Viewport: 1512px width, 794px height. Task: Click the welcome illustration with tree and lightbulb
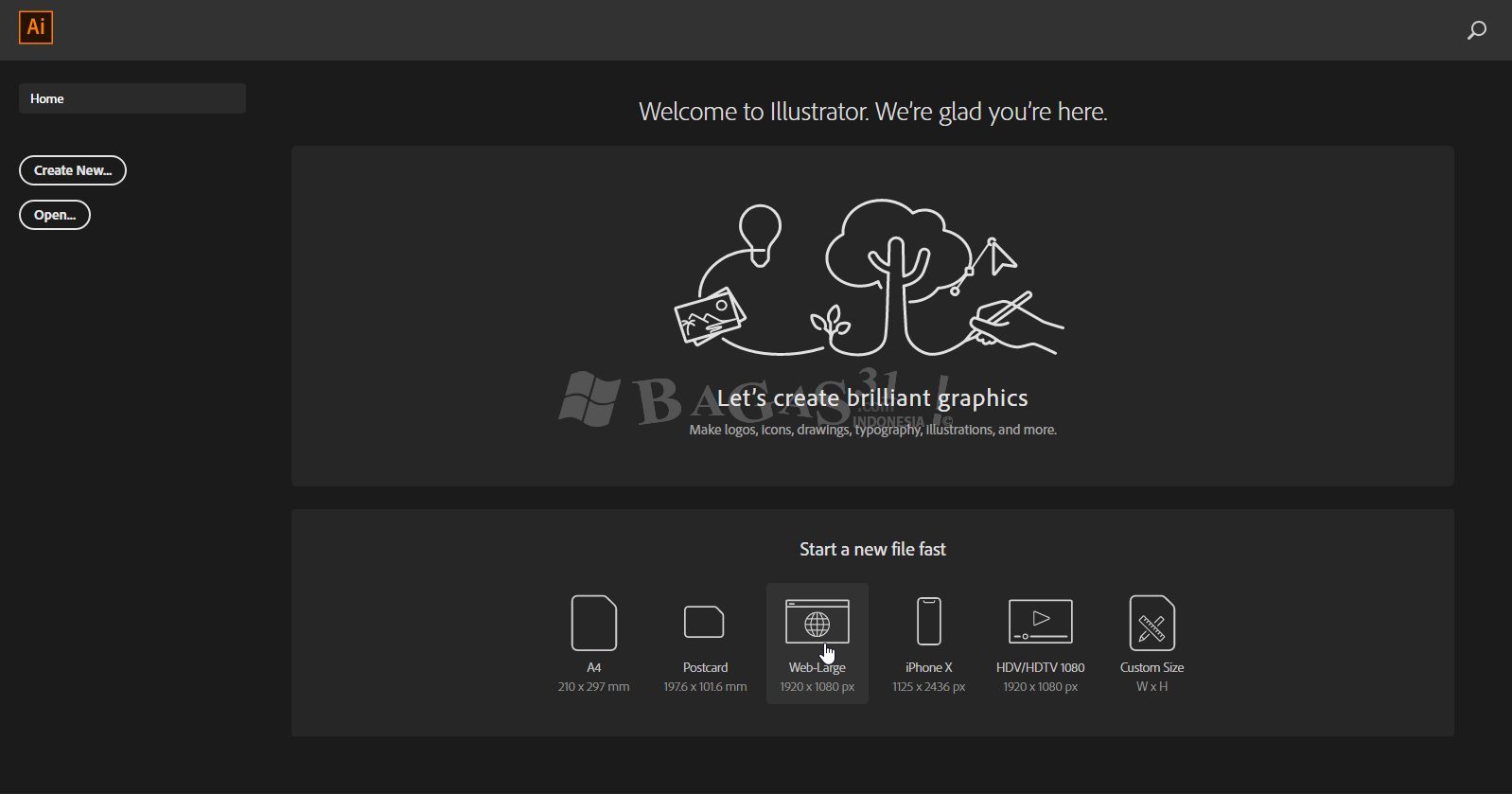pos(870,277)
